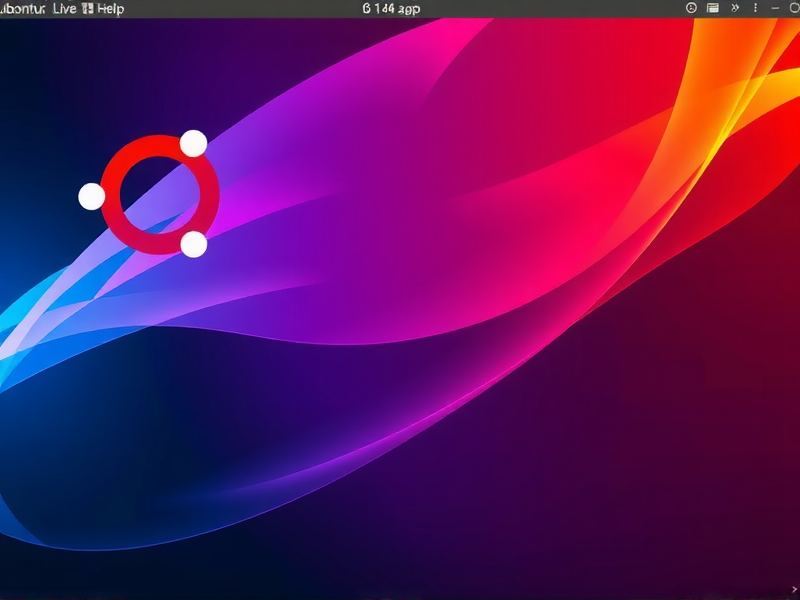Screen dimensions: 800x600
Task: Open the clock in the top bar
Action: point(391,8)
